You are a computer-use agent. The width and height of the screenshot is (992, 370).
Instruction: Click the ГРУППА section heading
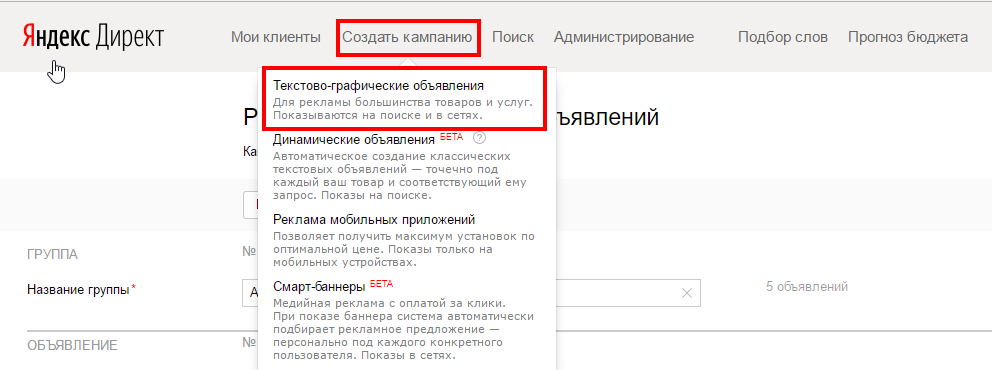pyautogui.click(x=53, y=255)
